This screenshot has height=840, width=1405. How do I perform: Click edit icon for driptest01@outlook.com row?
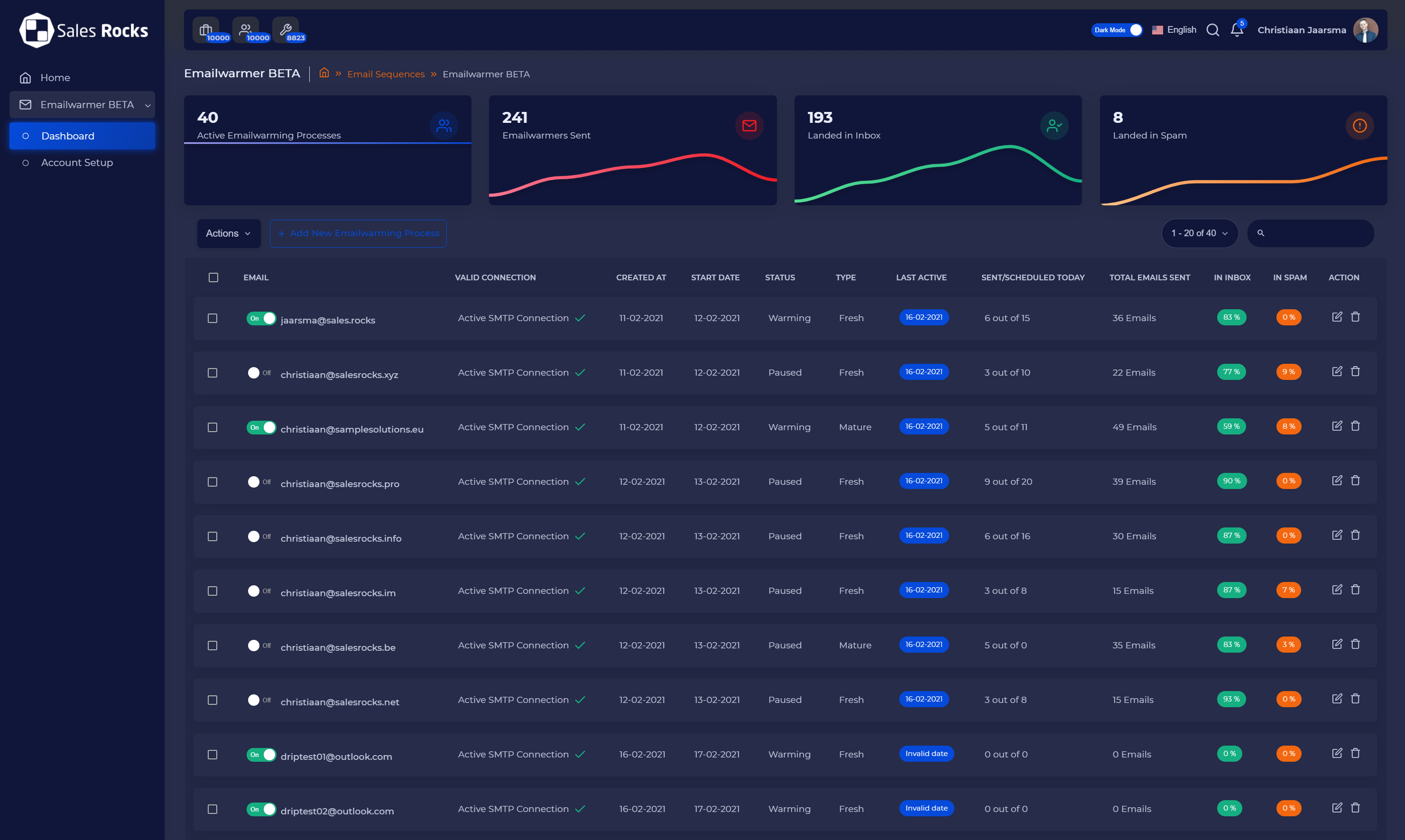1337,753
